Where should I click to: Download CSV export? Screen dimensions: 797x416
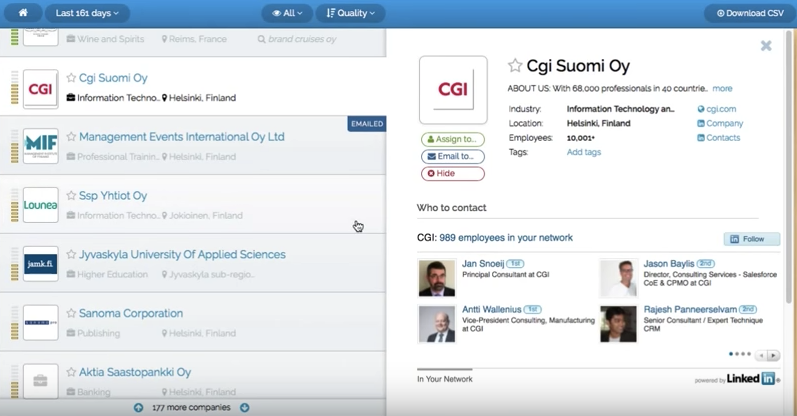pyautogui.click(x=750, y=13)
